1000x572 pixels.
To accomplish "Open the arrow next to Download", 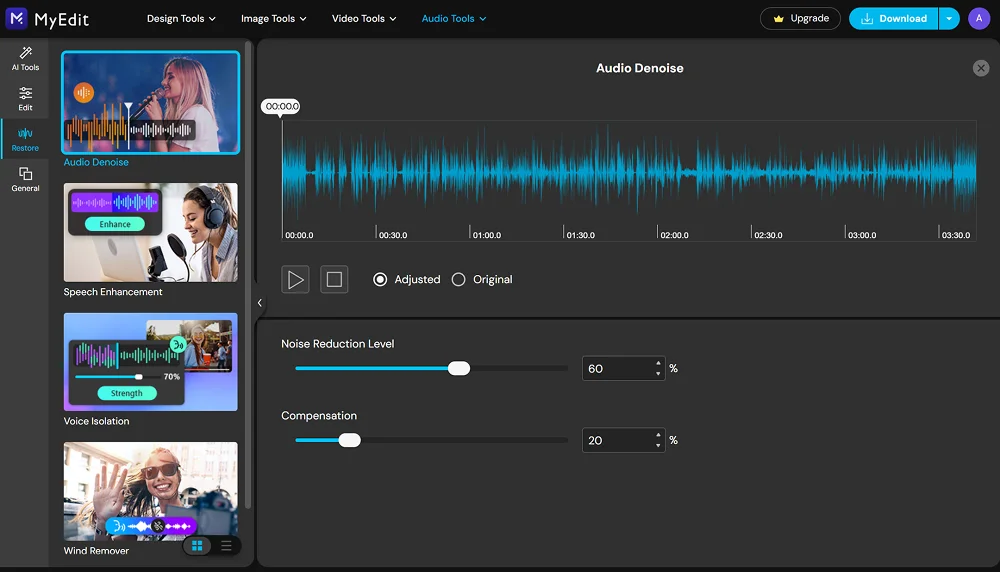I will (949, 18).
